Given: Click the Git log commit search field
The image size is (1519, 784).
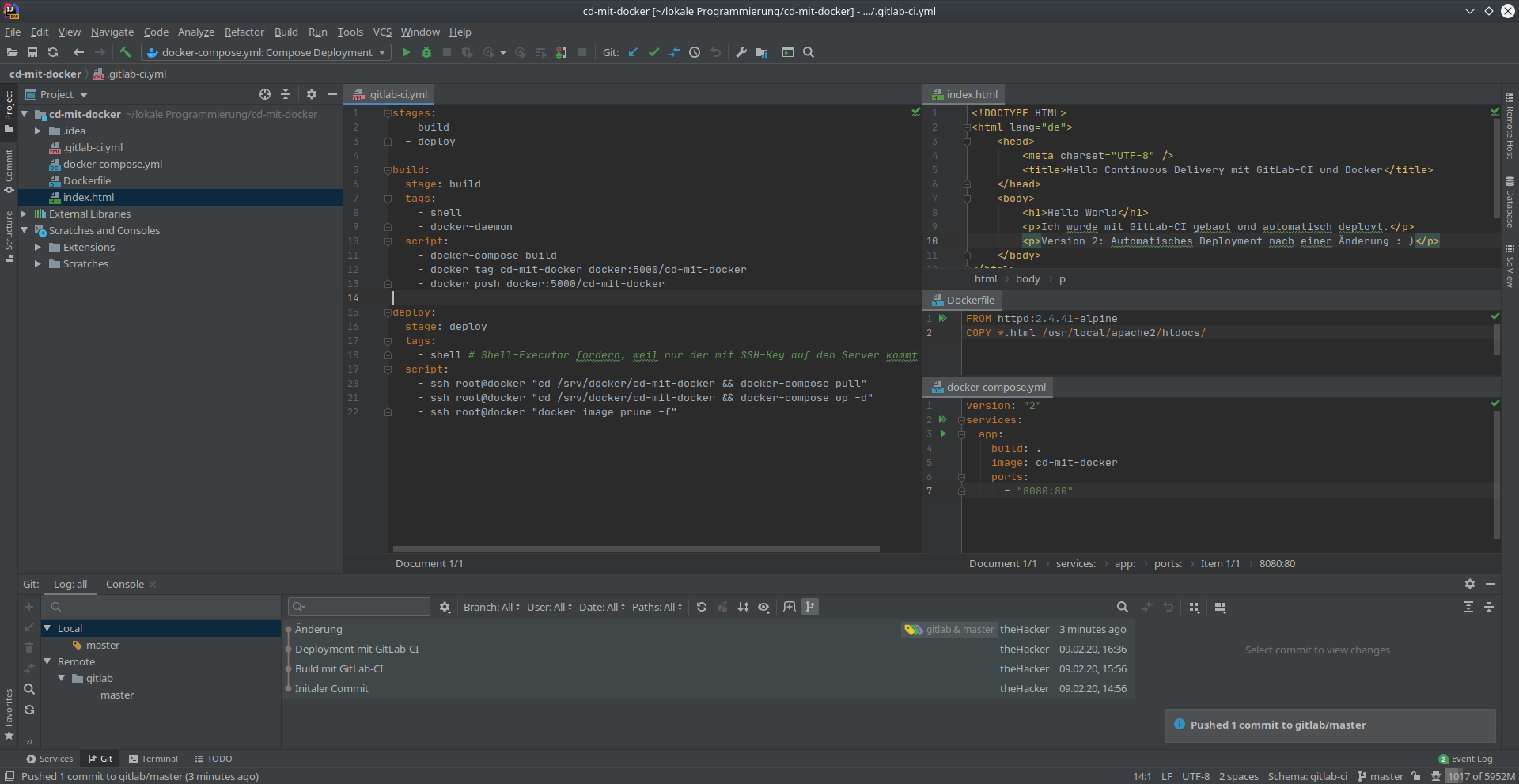Looking at the screenshot, I should pos(359,607).
